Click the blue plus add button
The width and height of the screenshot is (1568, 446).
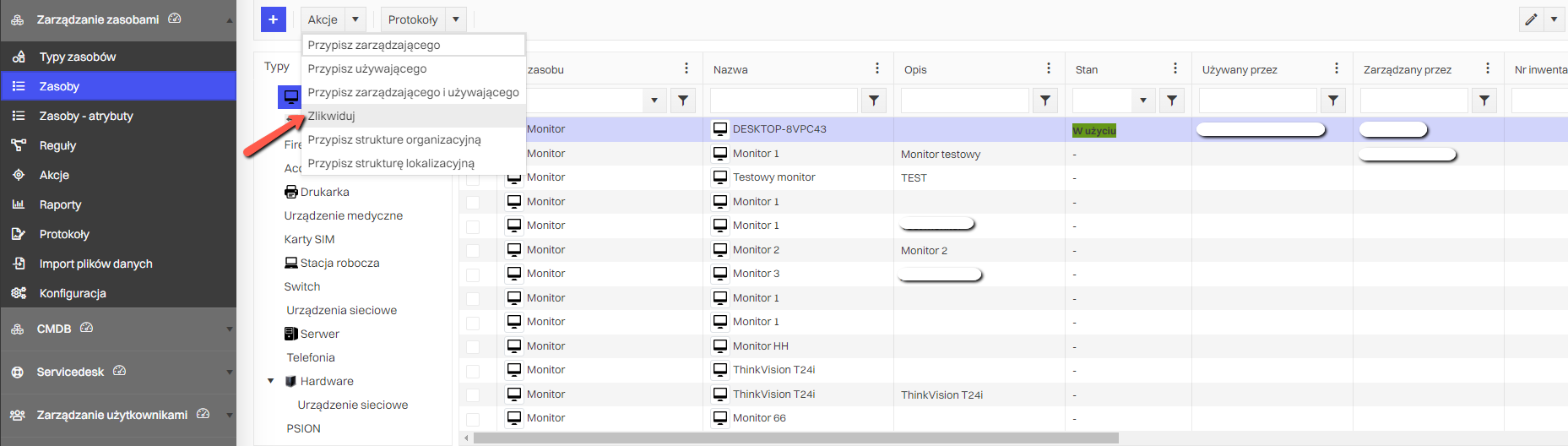click(273, 19)
